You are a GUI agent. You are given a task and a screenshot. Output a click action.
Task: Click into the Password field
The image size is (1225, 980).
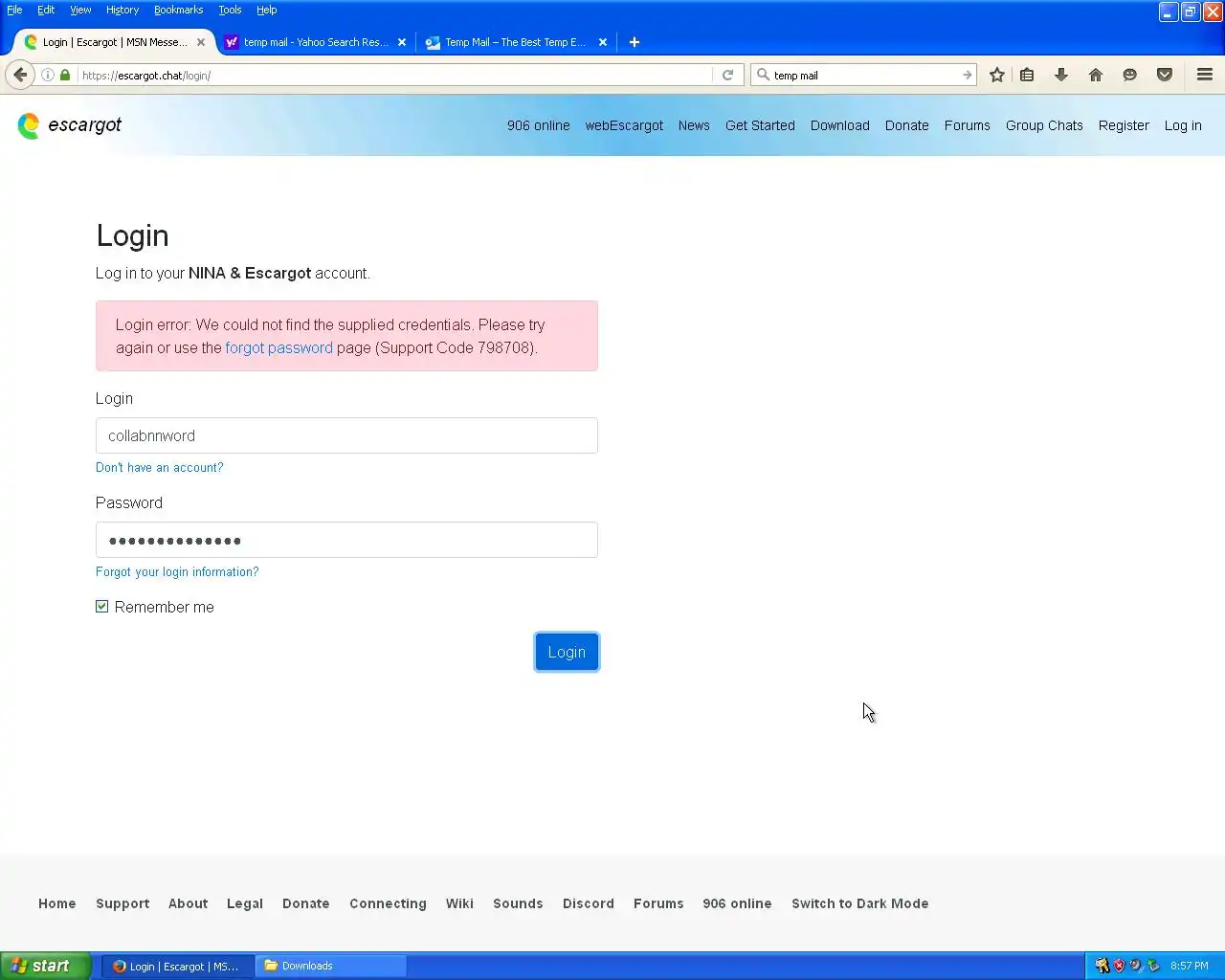346,540
